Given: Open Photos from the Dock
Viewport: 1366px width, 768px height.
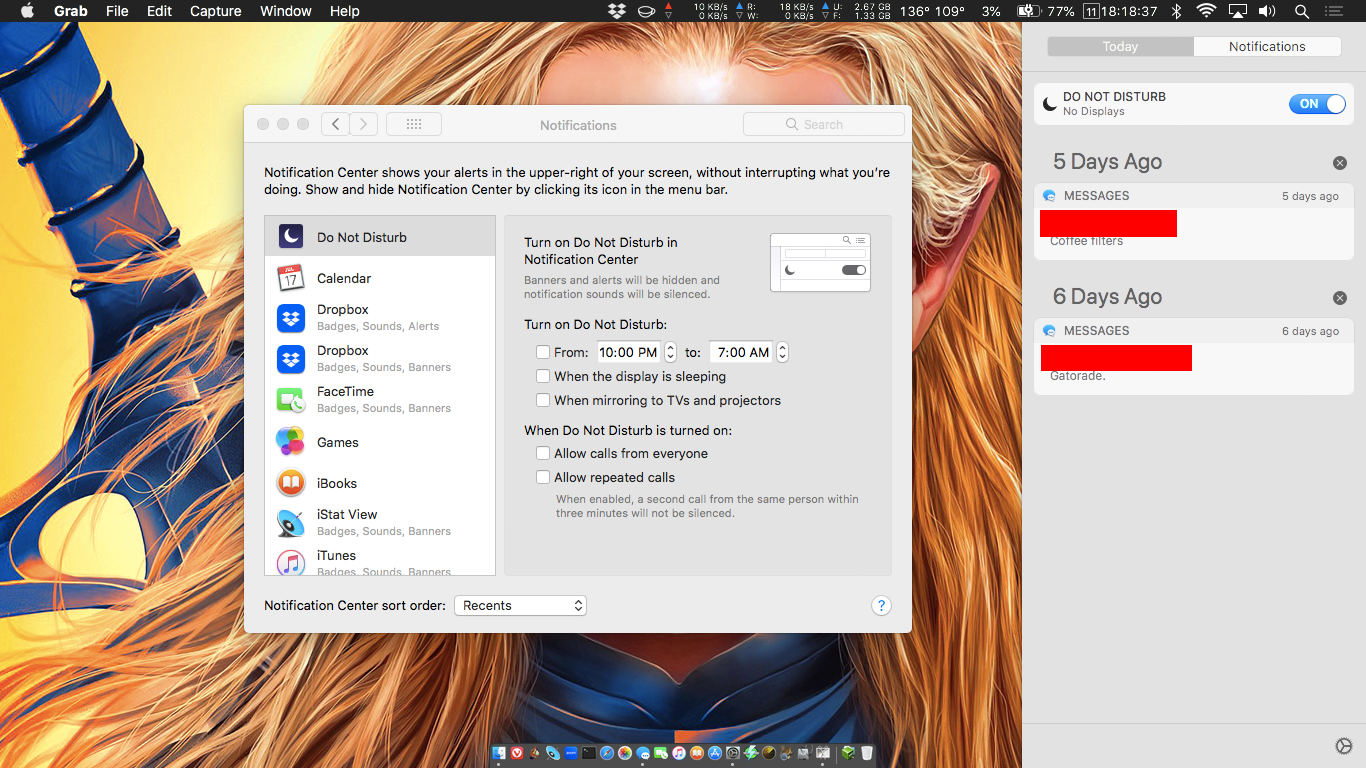Looking at the screenshot, I should coord(625,752).
